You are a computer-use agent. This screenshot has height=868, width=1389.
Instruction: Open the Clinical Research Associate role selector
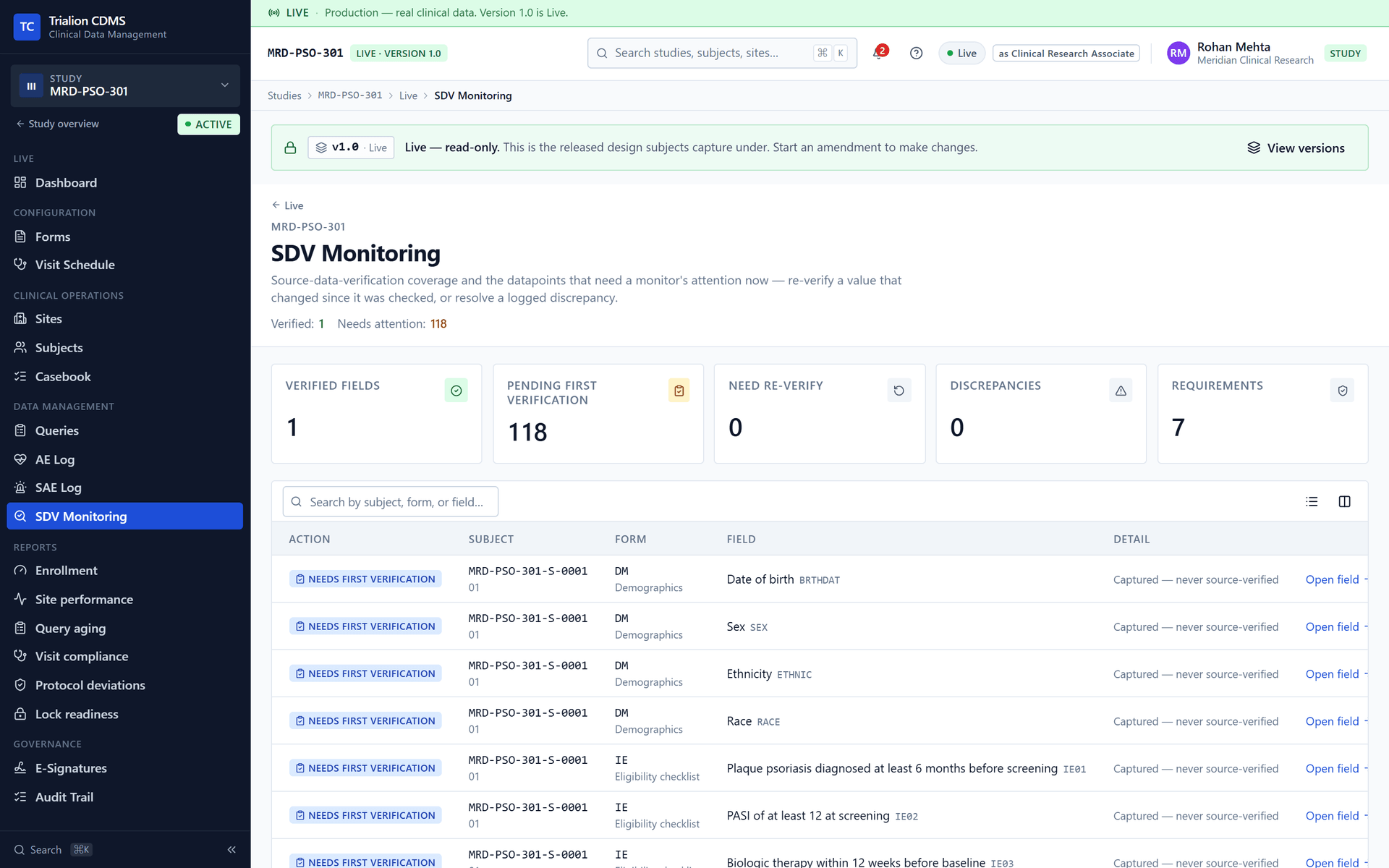[x=1066, y=53]
